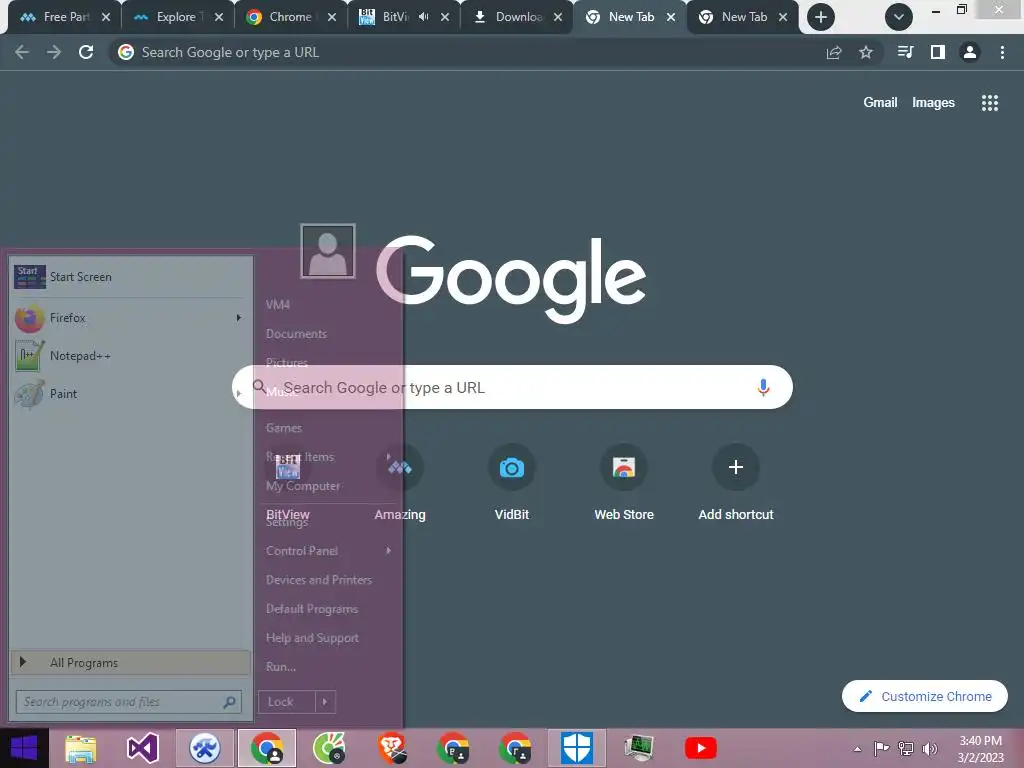Click the forward navigation arrow
This screenshot has height=768, width=1024.
(54, 52)
